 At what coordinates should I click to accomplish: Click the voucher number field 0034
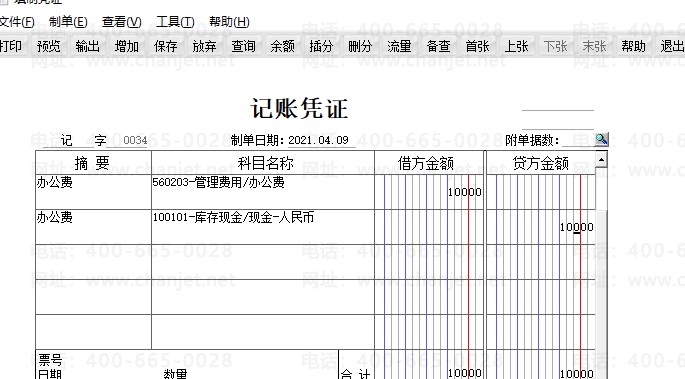135,140
